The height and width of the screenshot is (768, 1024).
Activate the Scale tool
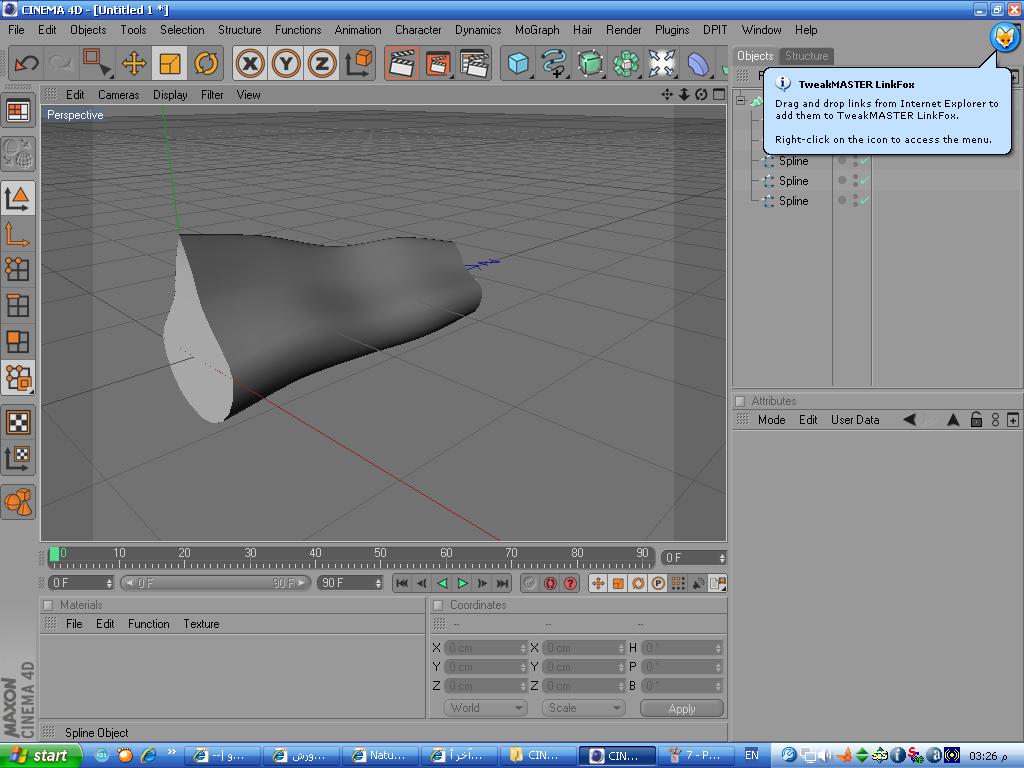[x=170, y=63]
